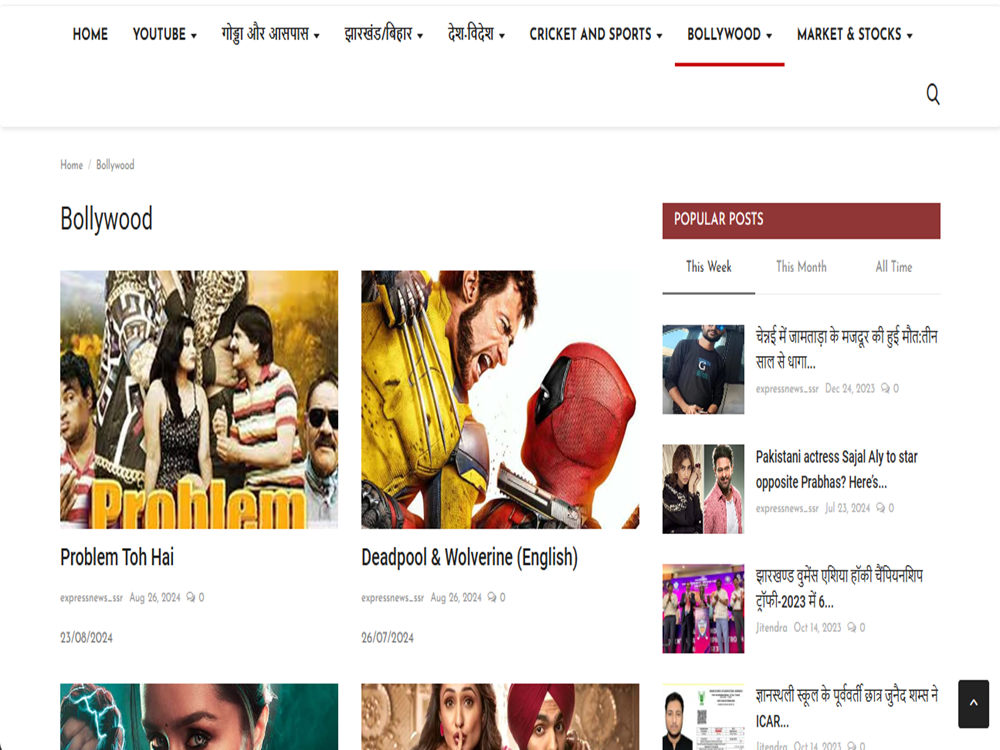
Task: Open the झारखण्ड वुमेंस एशिया हॉकी post title
Action: pos(839,589)
